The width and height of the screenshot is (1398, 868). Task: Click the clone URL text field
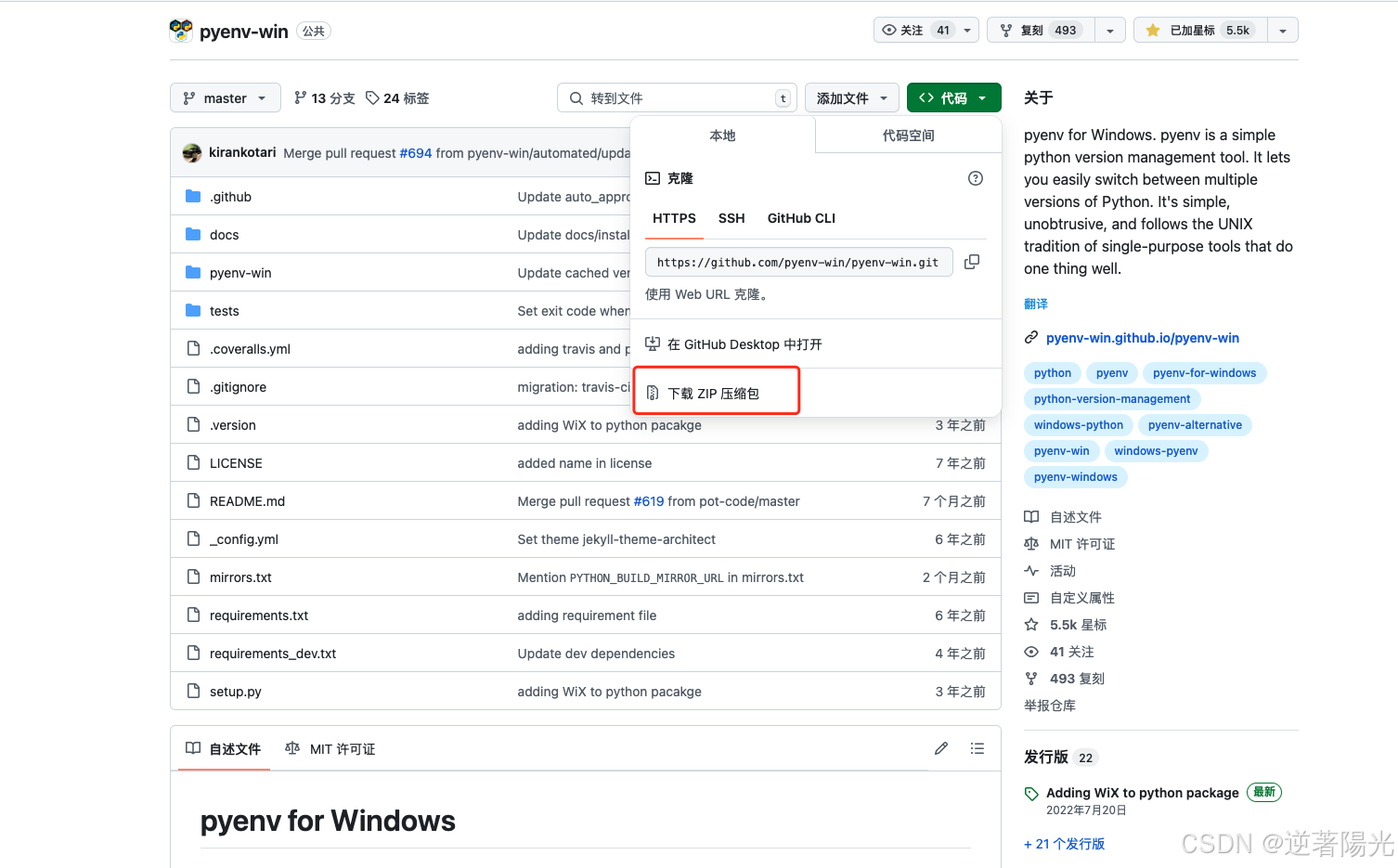click(798, 262)
